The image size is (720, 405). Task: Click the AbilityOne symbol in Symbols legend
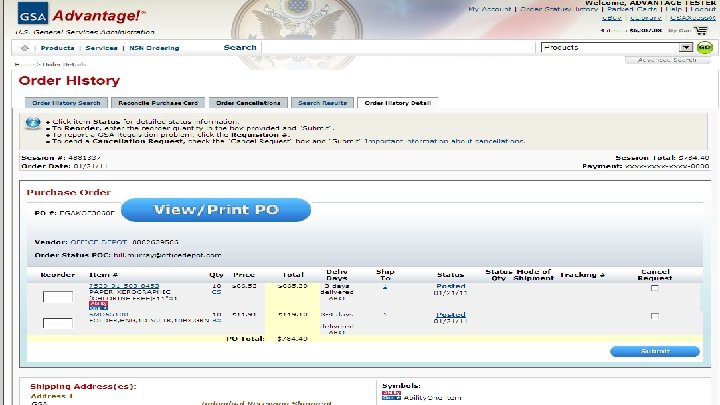[x=391, y=396]
